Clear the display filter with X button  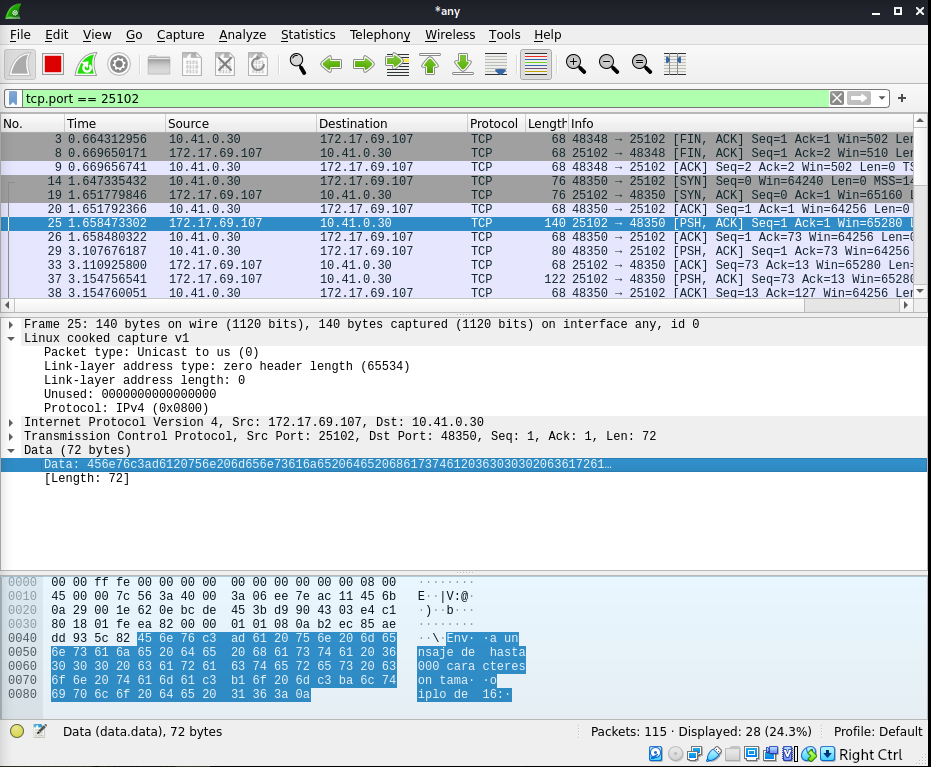pos(836,98)
